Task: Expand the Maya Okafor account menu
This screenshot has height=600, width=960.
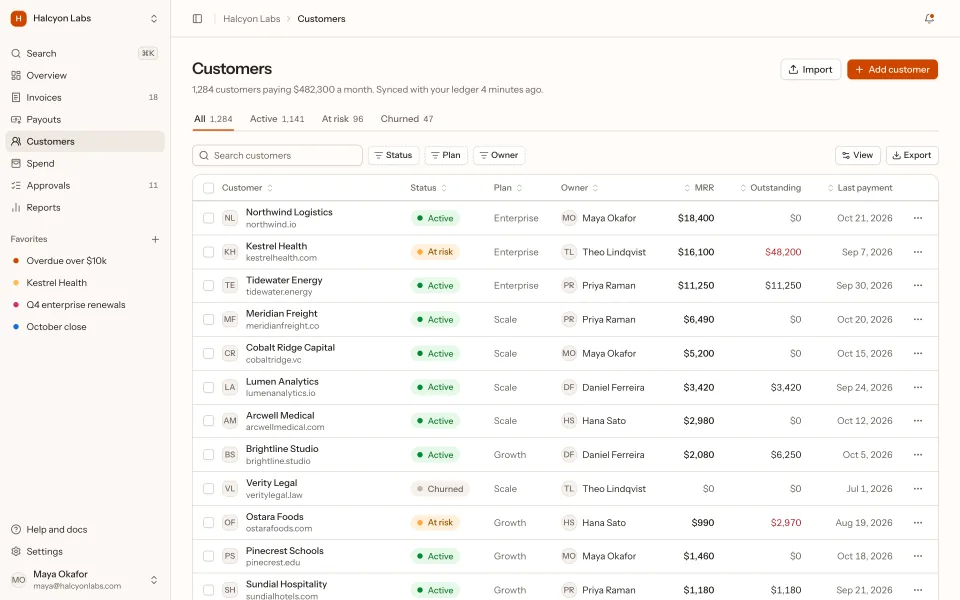Action: [x=154, y=580]
